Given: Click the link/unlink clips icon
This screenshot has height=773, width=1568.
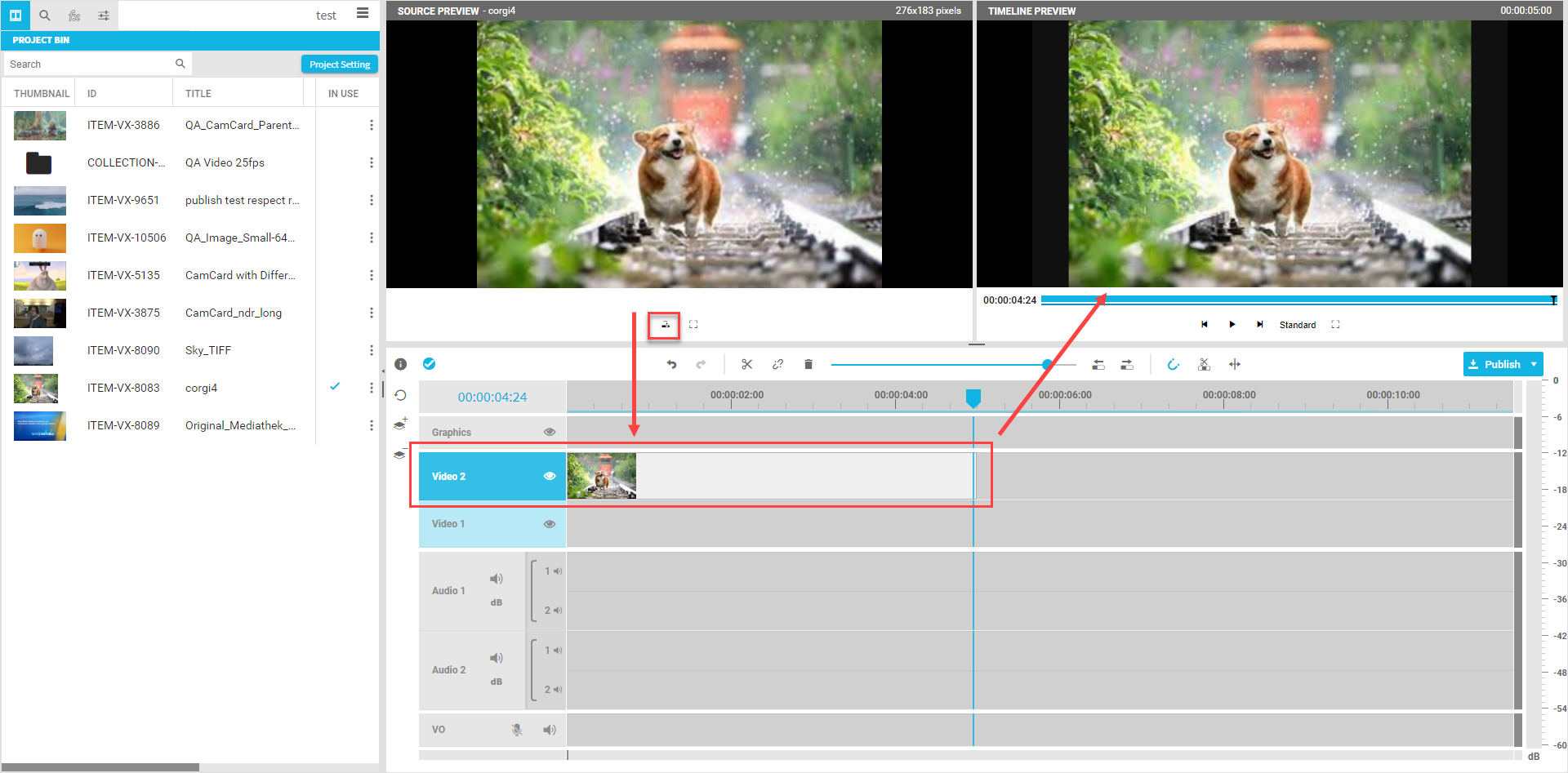Looking at the screenshot, I should pos(777,364).
